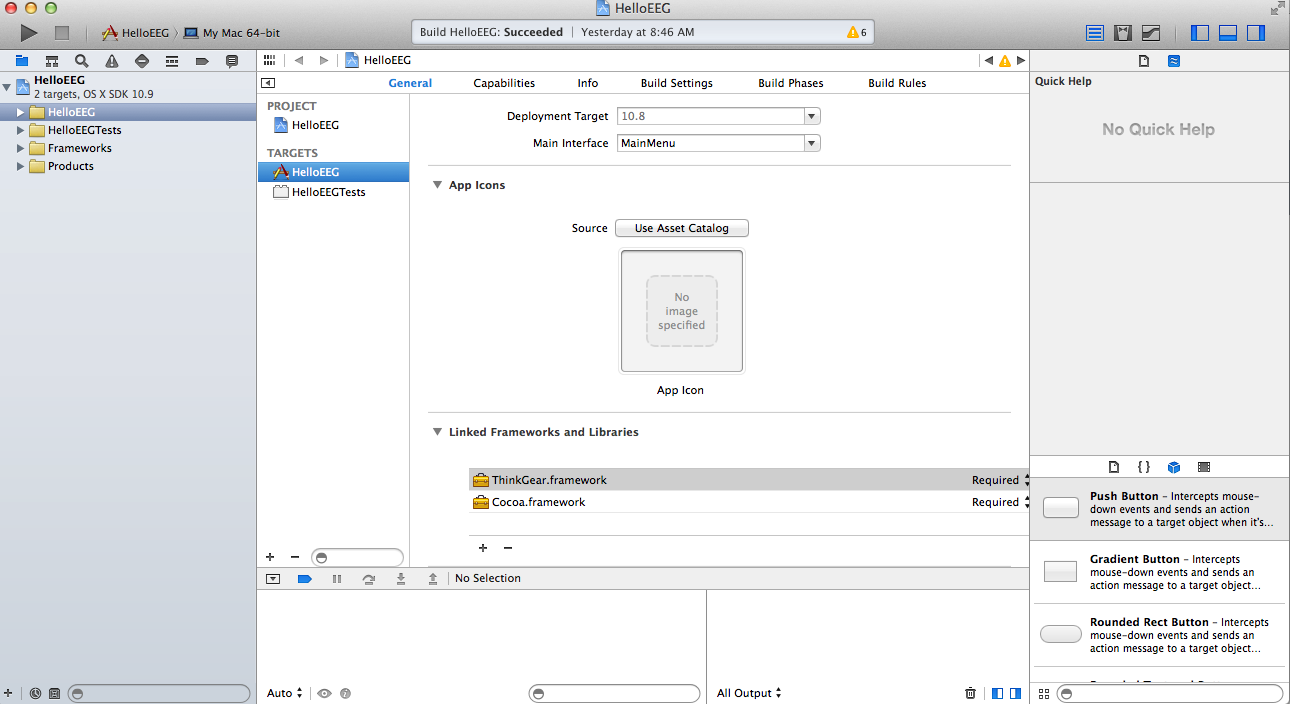This screenshot has width=1290, height=704.
Task: Show the File Template library
Action: (x=1114, y=467)
